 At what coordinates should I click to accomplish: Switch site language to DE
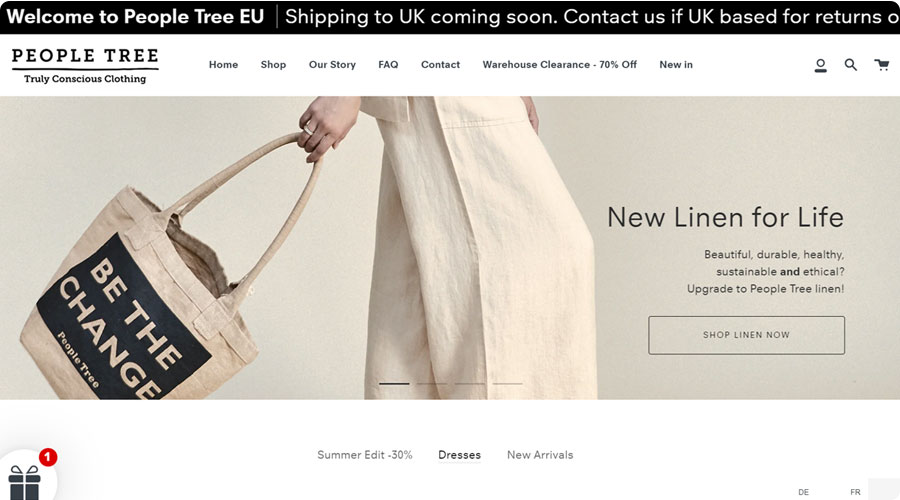(804, 492)
